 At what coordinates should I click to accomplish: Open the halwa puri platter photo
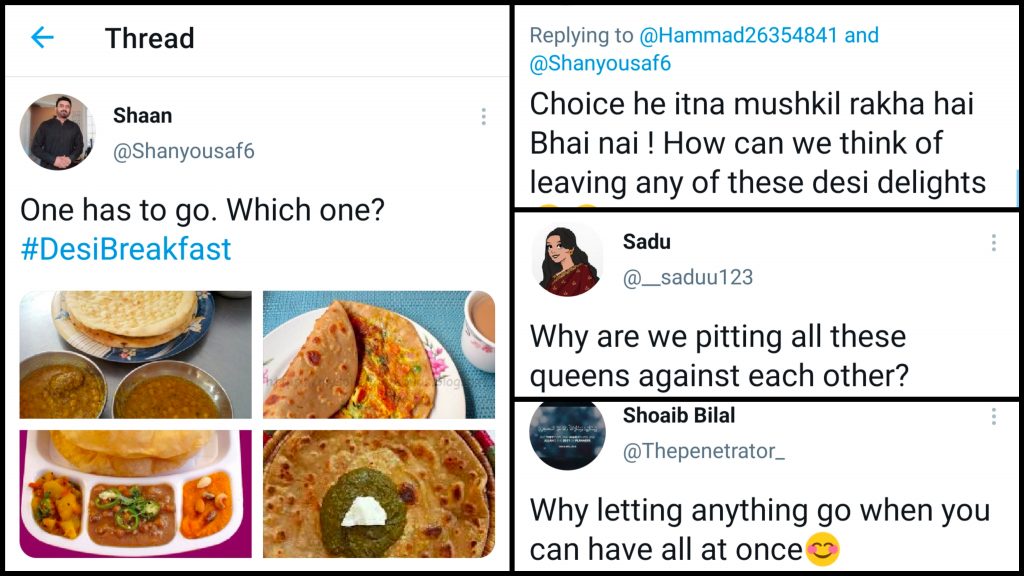136,493
